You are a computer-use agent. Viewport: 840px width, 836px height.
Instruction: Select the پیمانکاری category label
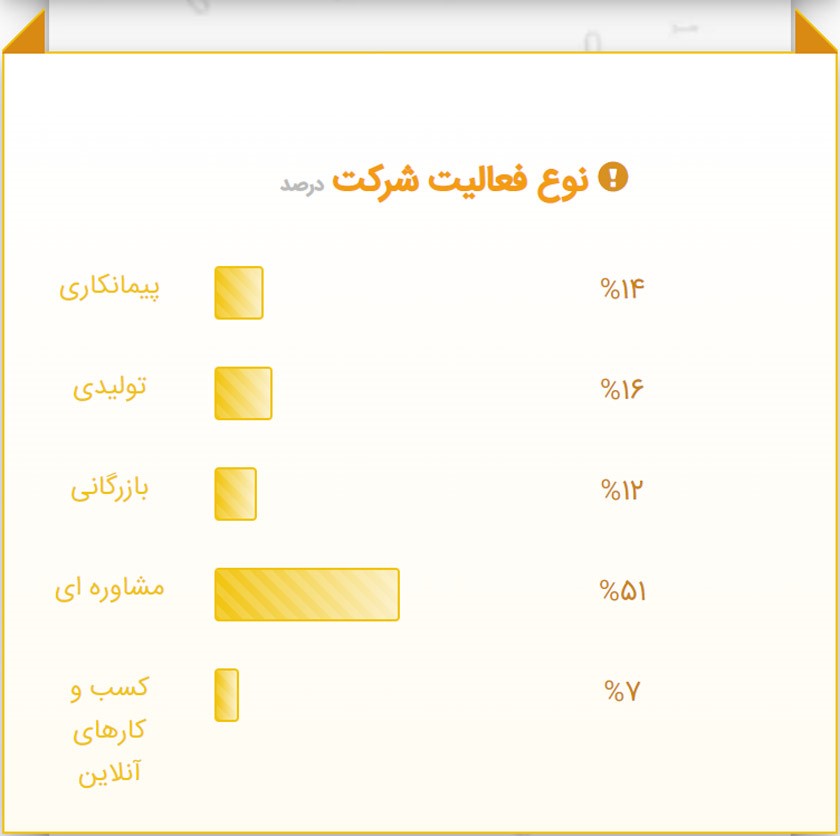109,288
